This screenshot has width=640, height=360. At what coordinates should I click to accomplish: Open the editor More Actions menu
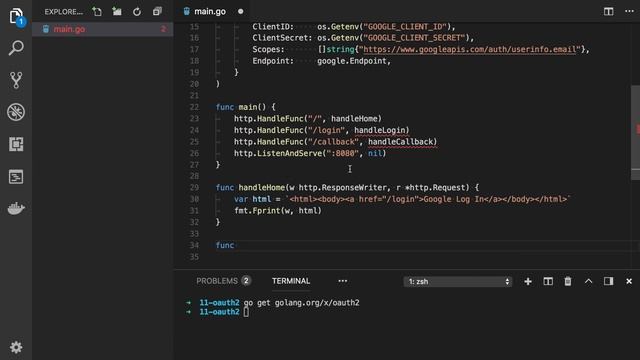tap(629, 11)
